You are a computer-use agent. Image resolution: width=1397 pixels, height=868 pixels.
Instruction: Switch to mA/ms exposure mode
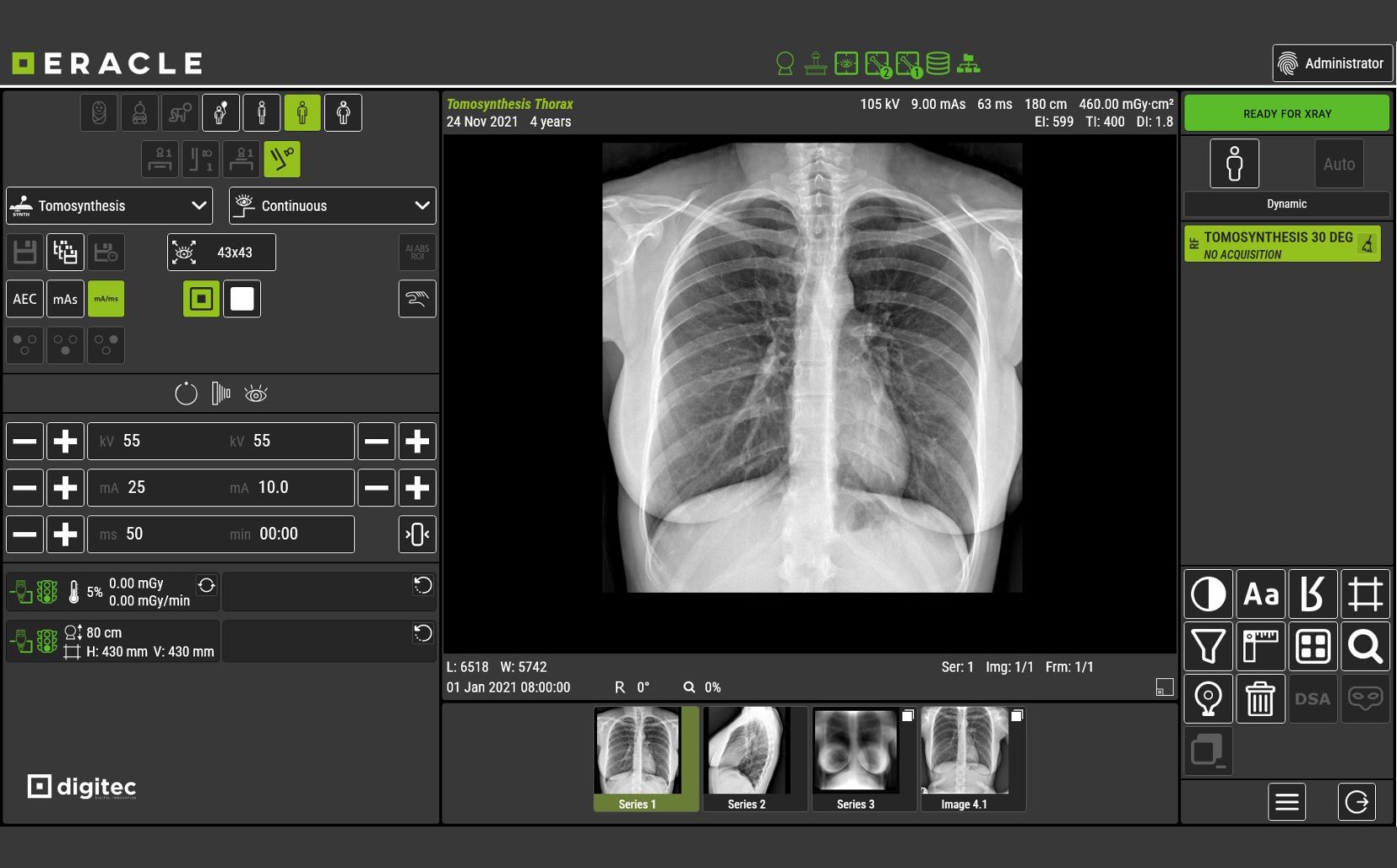click(106, 299)
